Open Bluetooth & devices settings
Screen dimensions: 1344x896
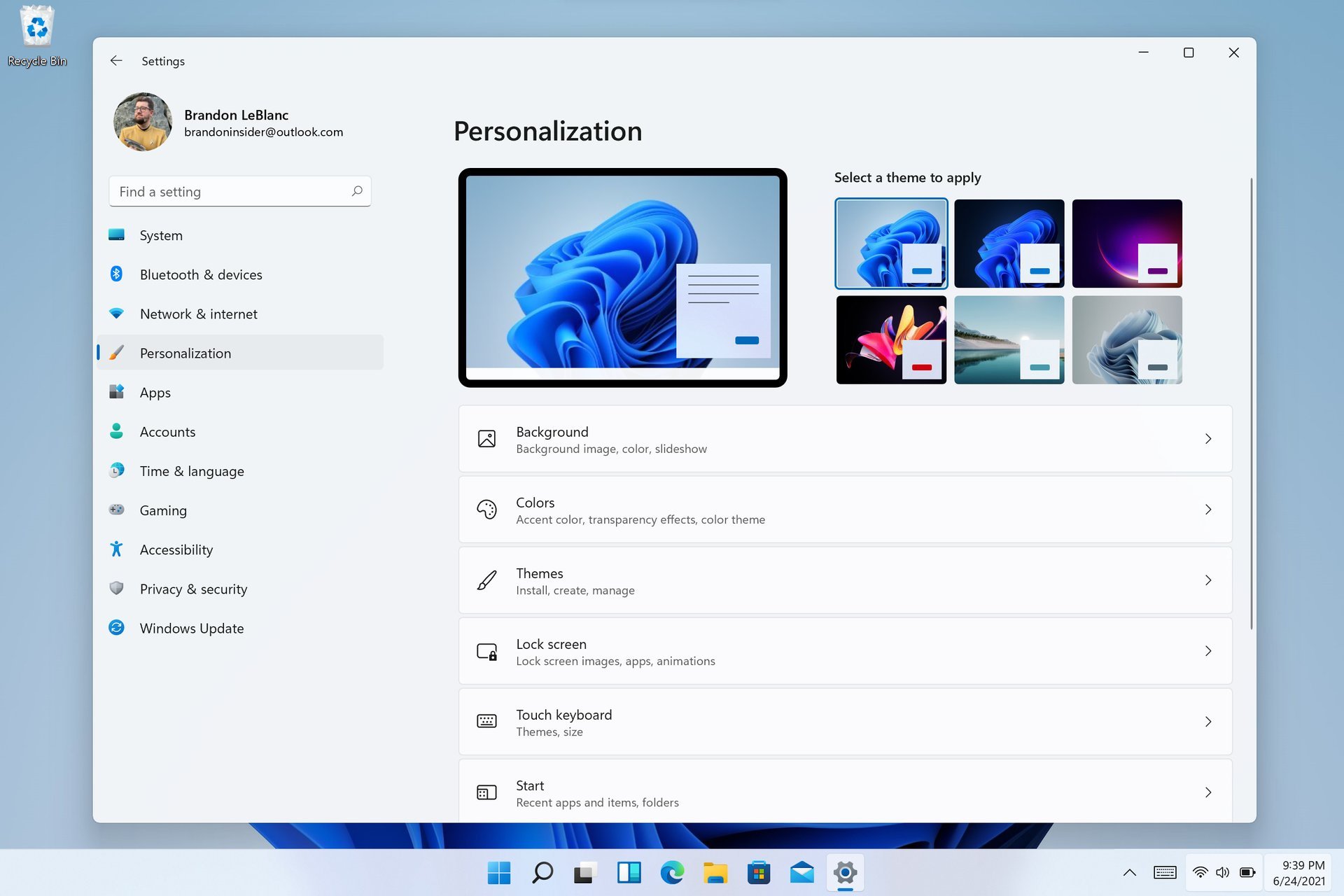[201, 273]
